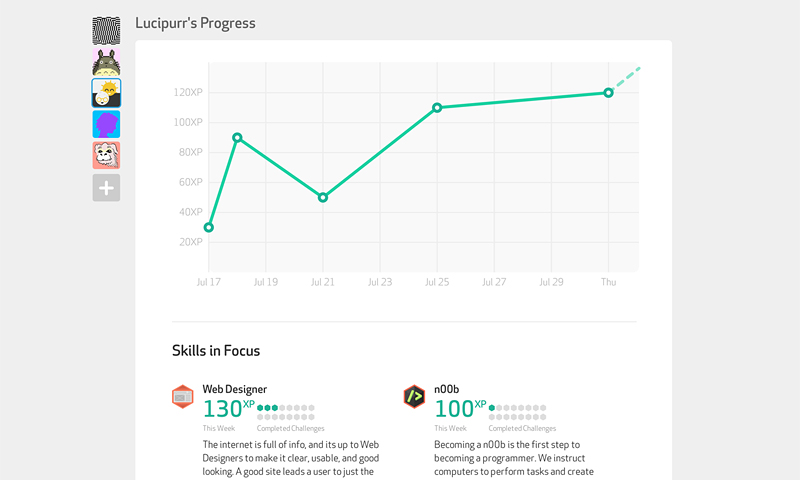Select the Jul 17 data point at 30XP
Screen dimensions: 800x480
coord(209,228)
